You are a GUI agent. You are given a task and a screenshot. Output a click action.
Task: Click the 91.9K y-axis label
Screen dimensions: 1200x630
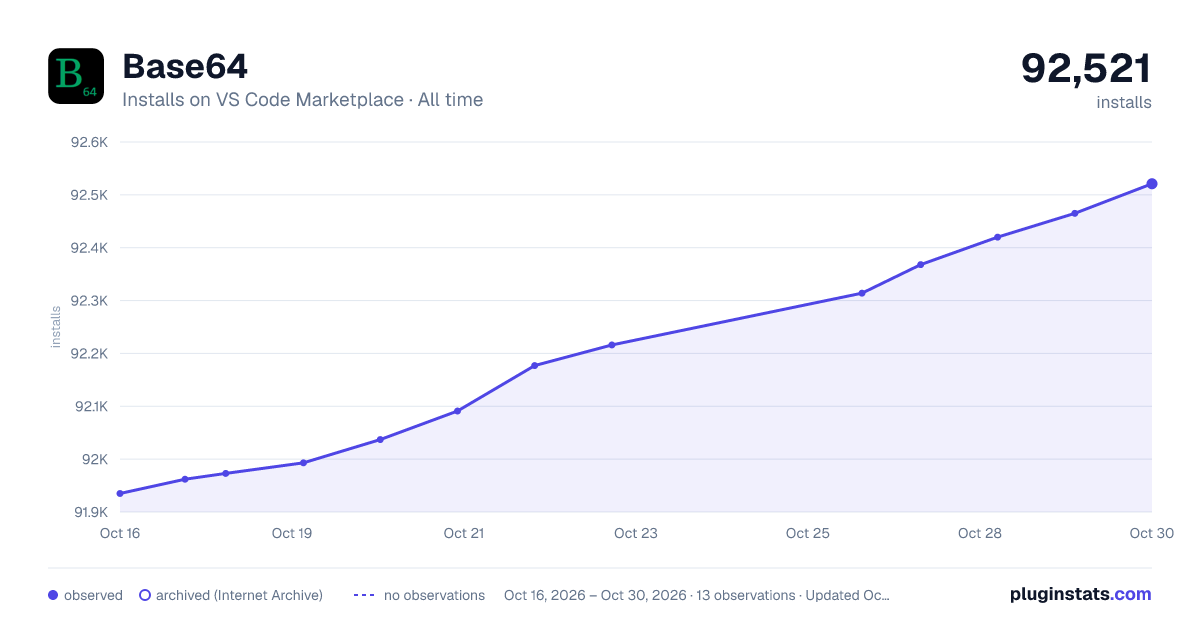tap(89, 512)
